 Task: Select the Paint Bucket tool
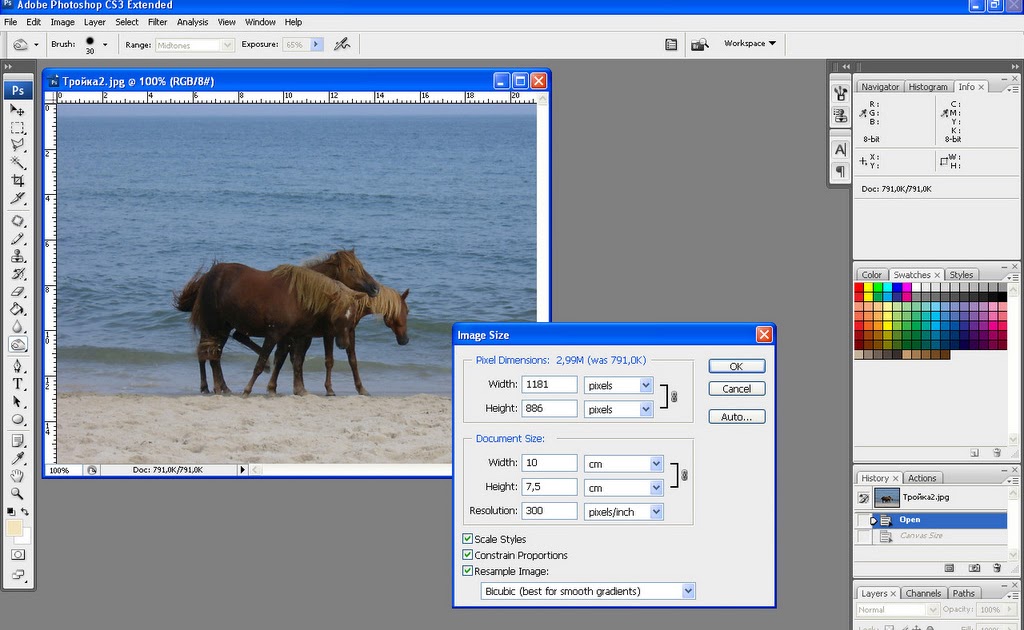[18, 309]
